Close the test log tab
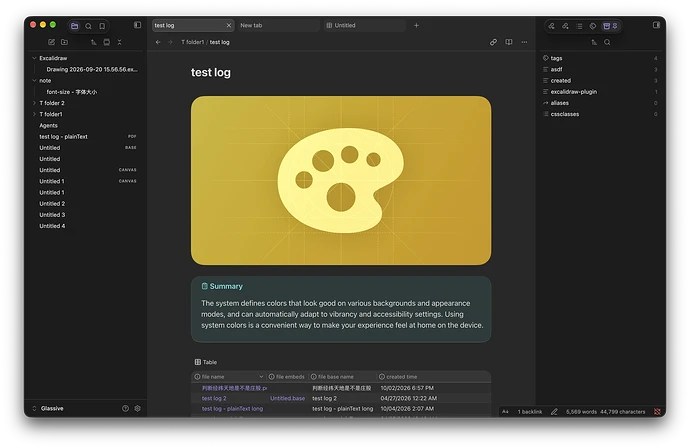 pos(229,26)
